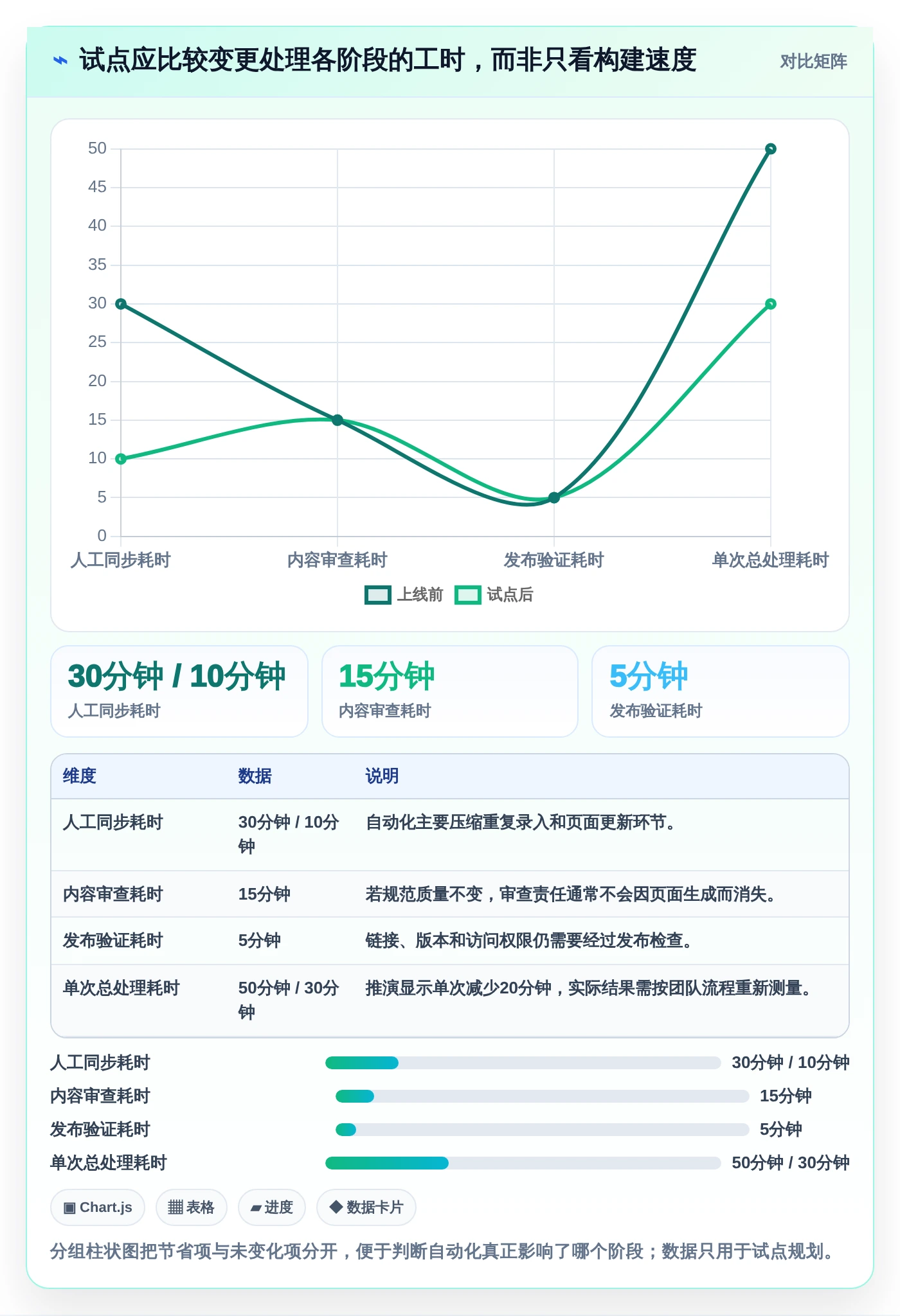This screenshot has width=900, height=1316.
Task: Select the 发布验证耗时 table row name
Action: (113, 941)
